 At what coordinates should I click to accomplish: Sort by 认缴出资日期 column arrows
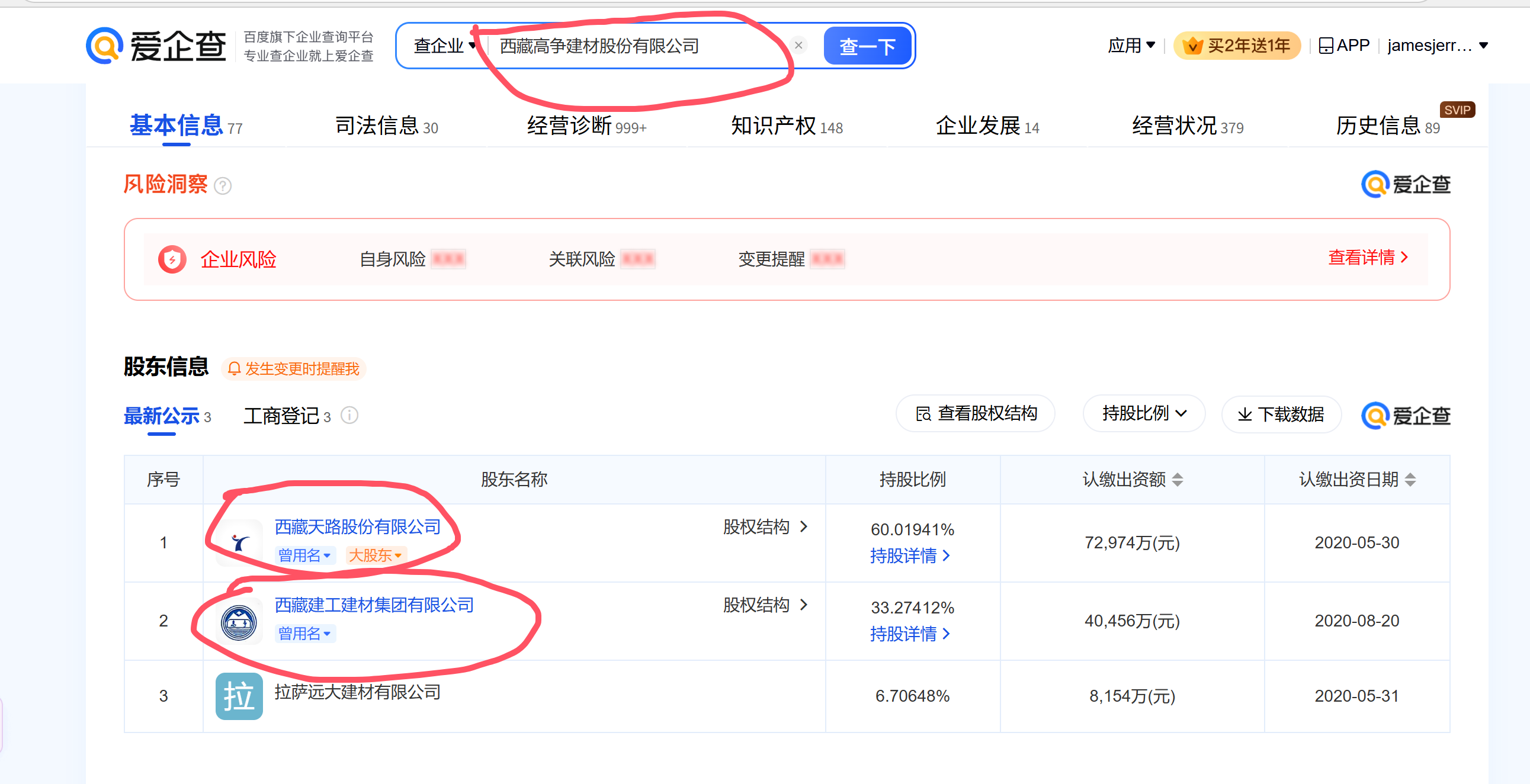(x=1410, y=480)
